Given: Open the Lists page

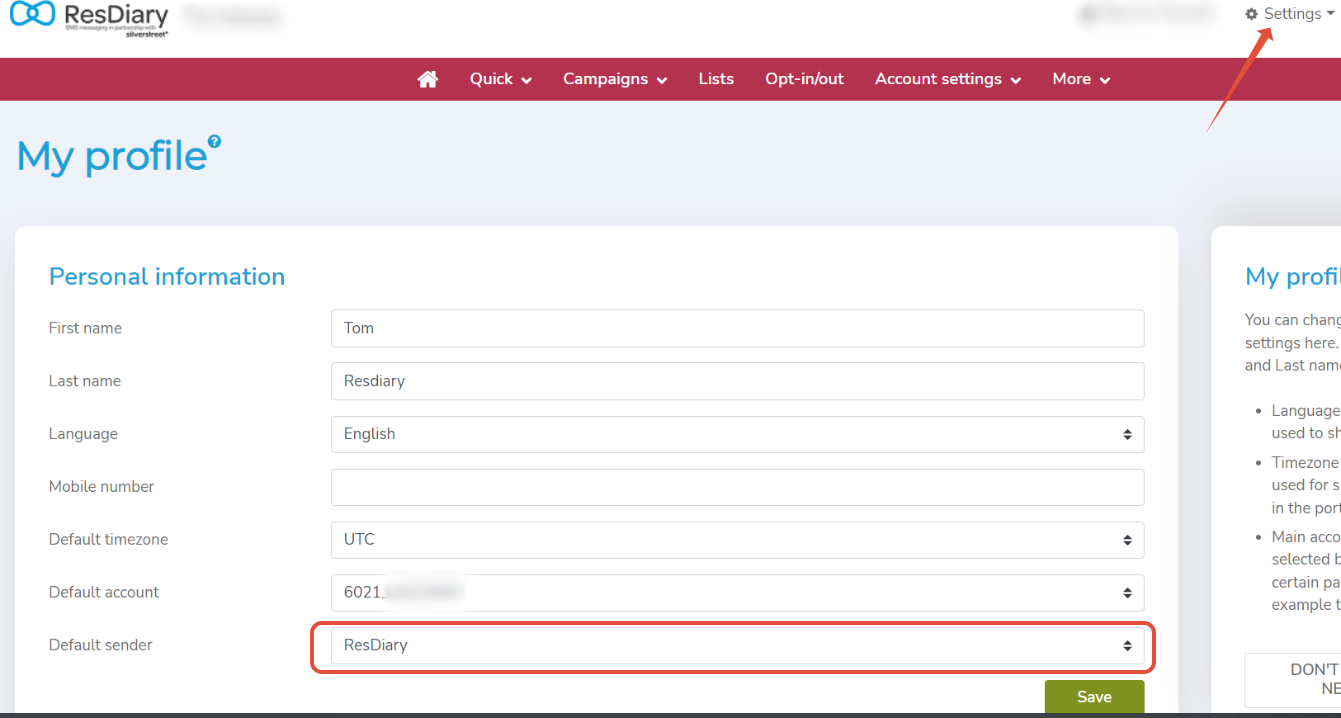Looking at the screenshot, I should (x=716, y=79).
